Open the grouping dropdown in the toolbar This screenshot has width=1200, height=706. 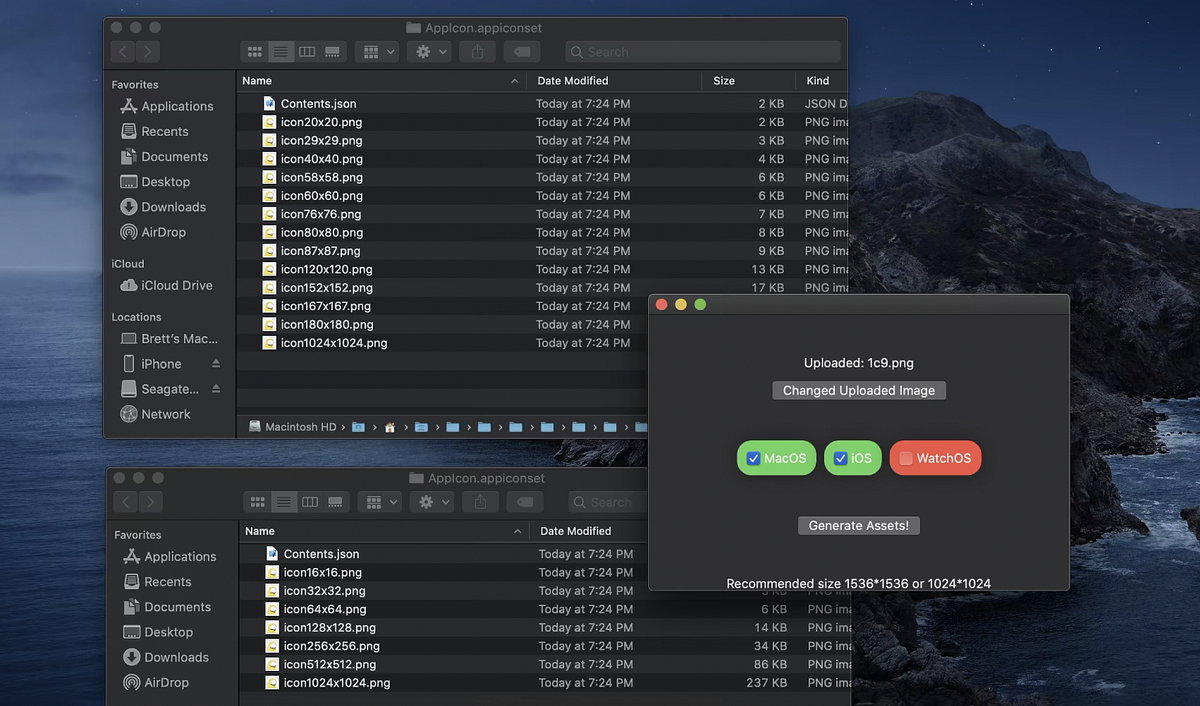click(377, 51)
